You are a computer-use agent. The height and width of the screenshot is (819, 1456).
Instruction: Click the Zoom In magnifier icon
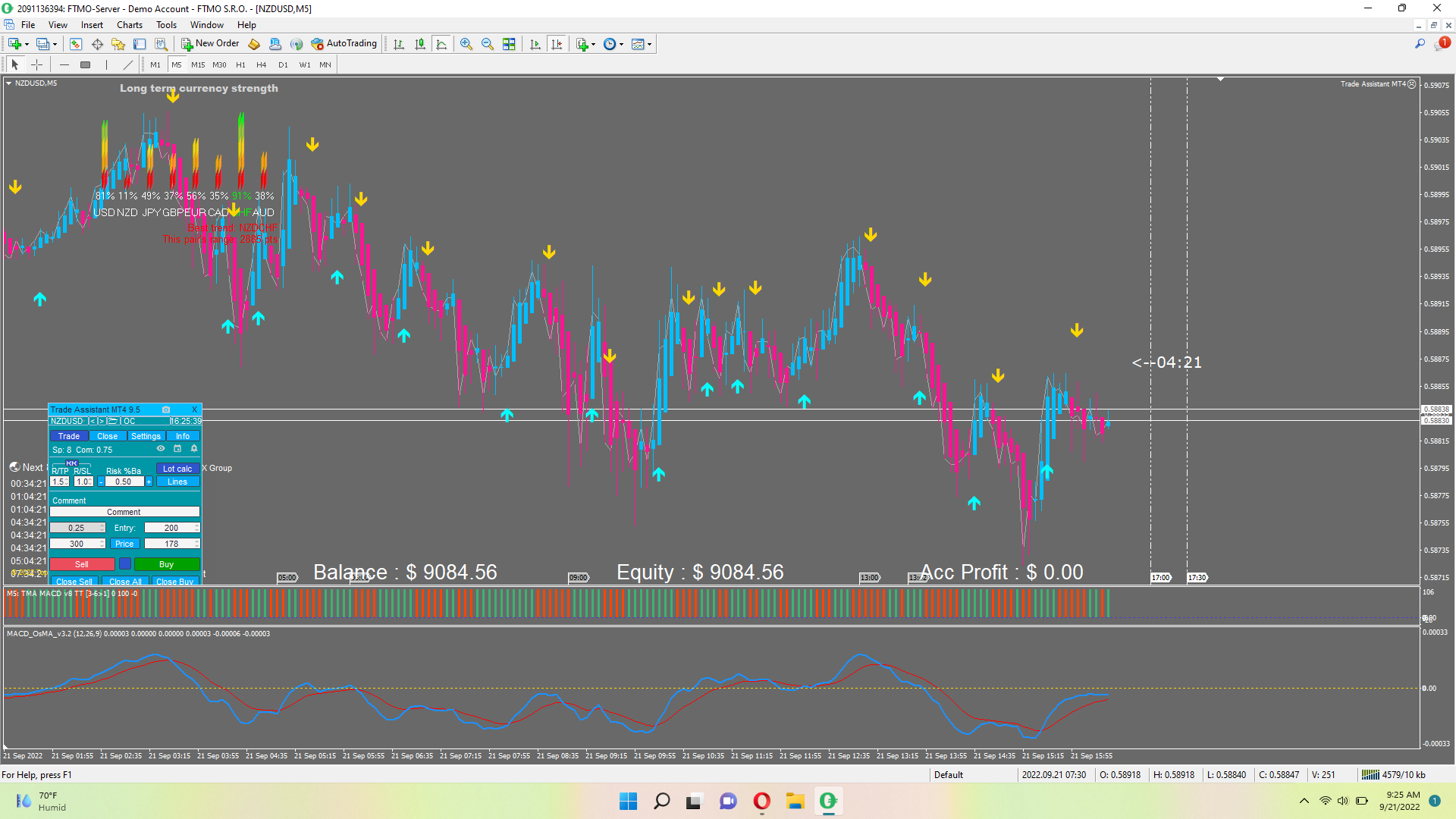466,44
